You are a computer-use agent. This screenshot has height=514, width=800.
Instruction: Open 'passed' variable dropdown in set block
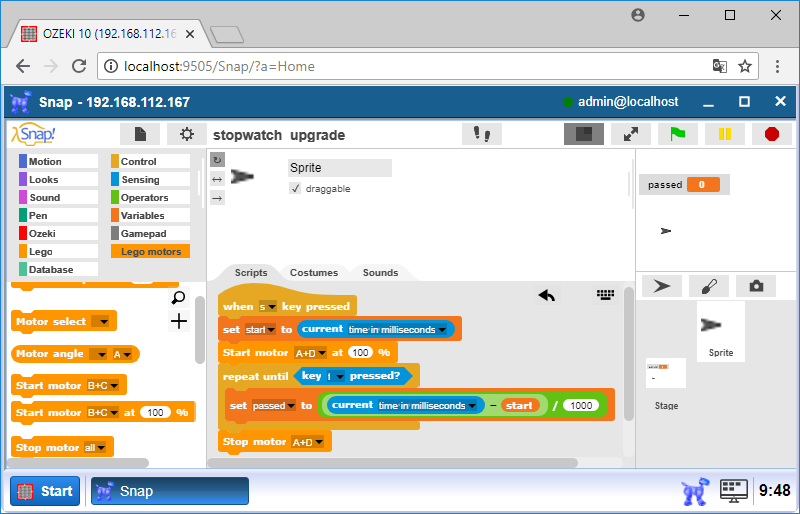tap(273, 406)
